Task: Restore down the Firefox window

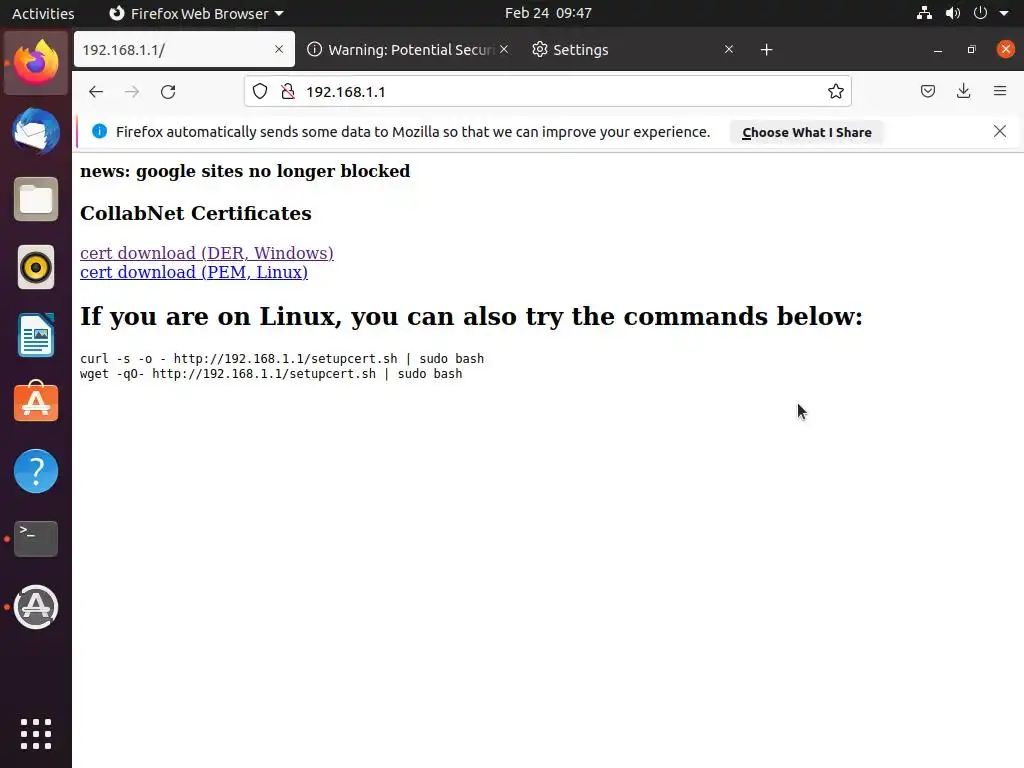Action: point(971,50)
